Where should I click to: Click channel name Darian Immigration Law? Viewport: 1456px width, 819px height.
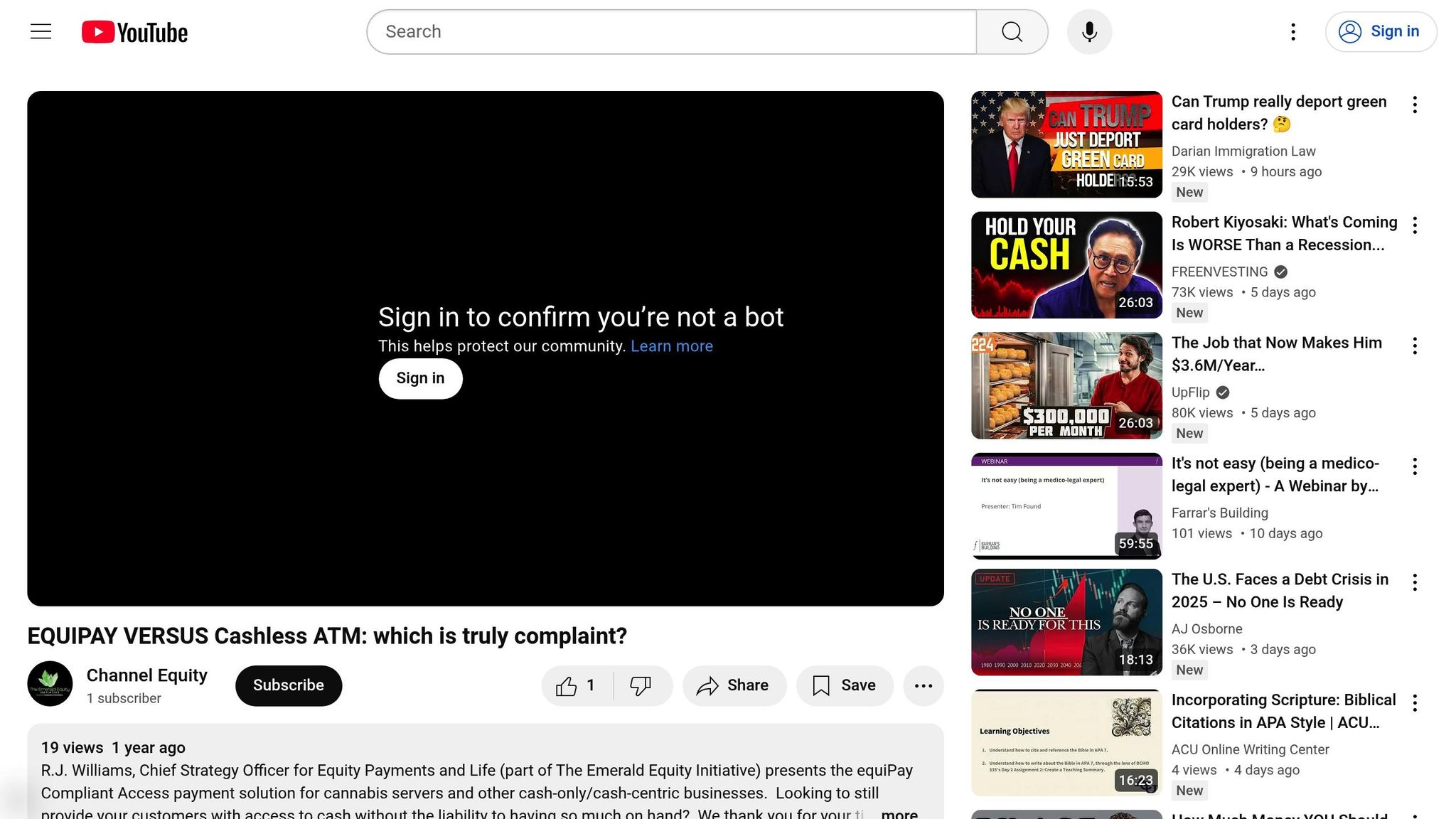point(1243,151)
